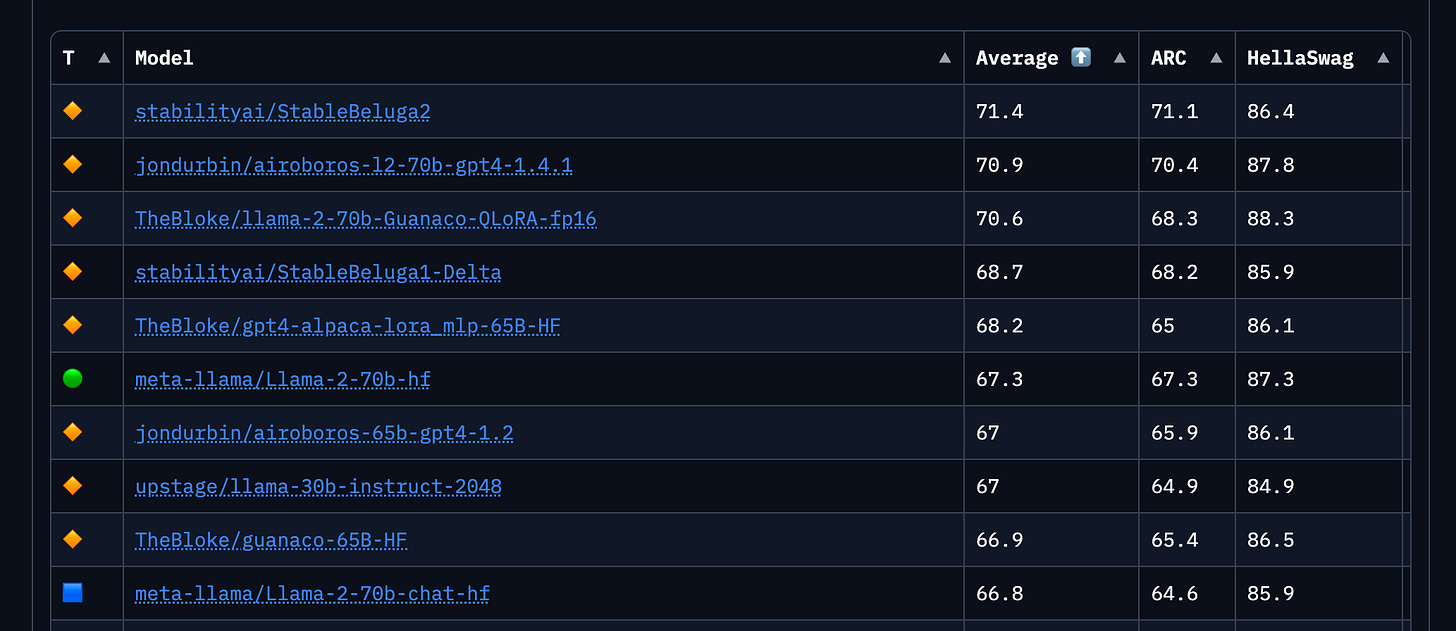Viewport: 1456px width, 631px height.
Task: Select the HellaSwag value 86.4
Action: [1271, 112]
